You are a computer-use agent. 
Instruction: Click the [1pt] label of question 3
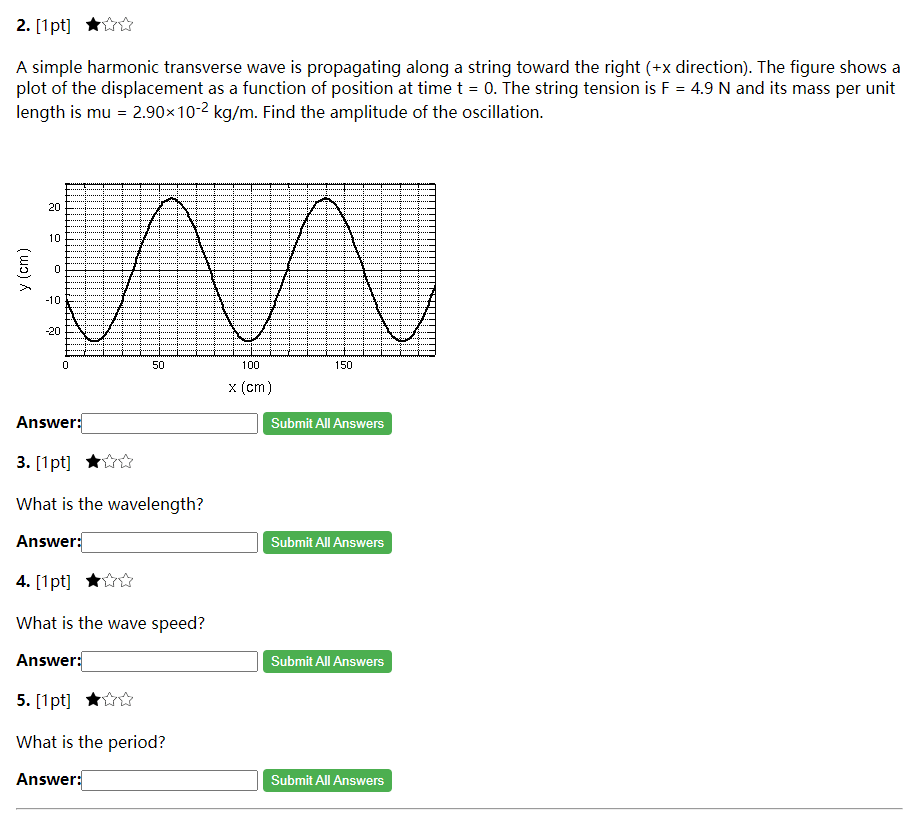(53, 462)
